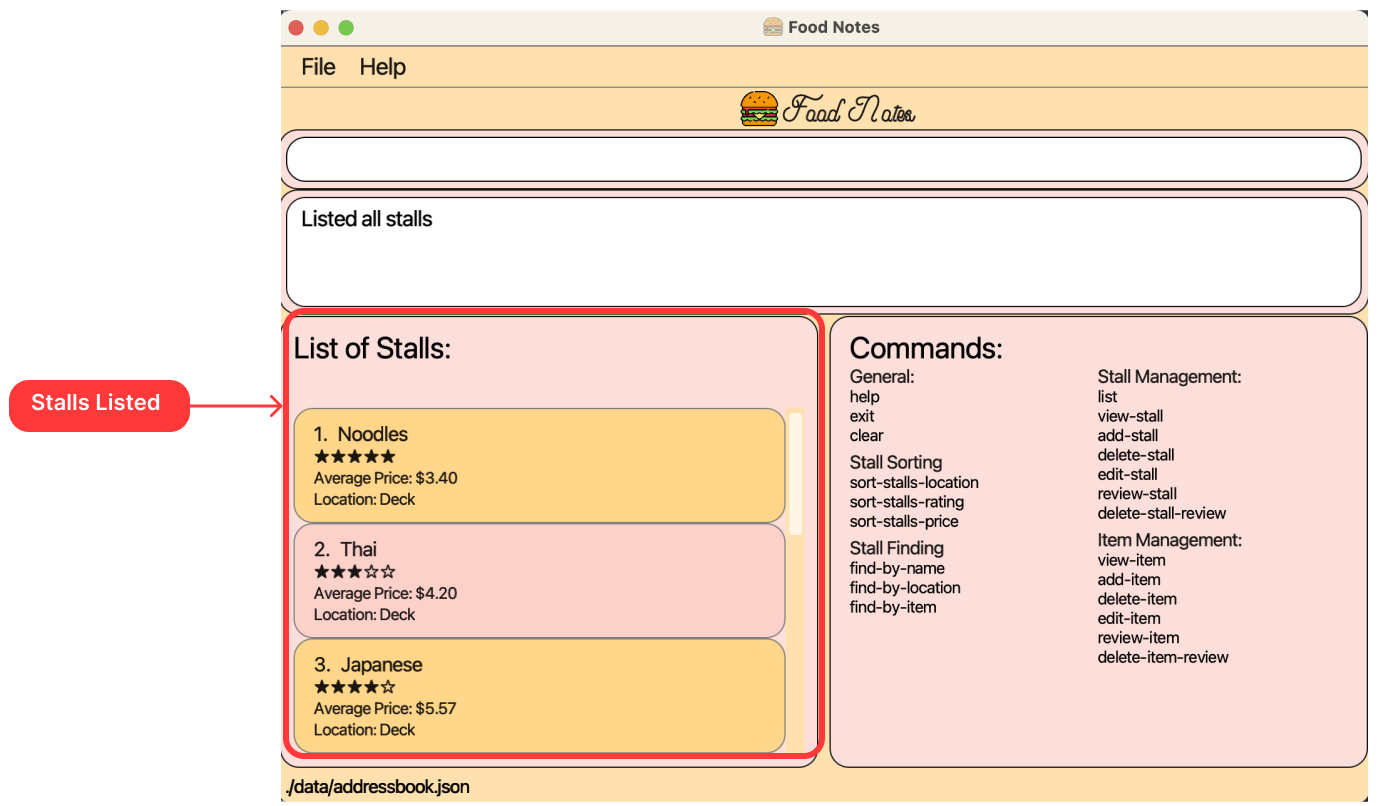
Task: Click 'Location: Deck' under Japanese
Action: point(364,730)
